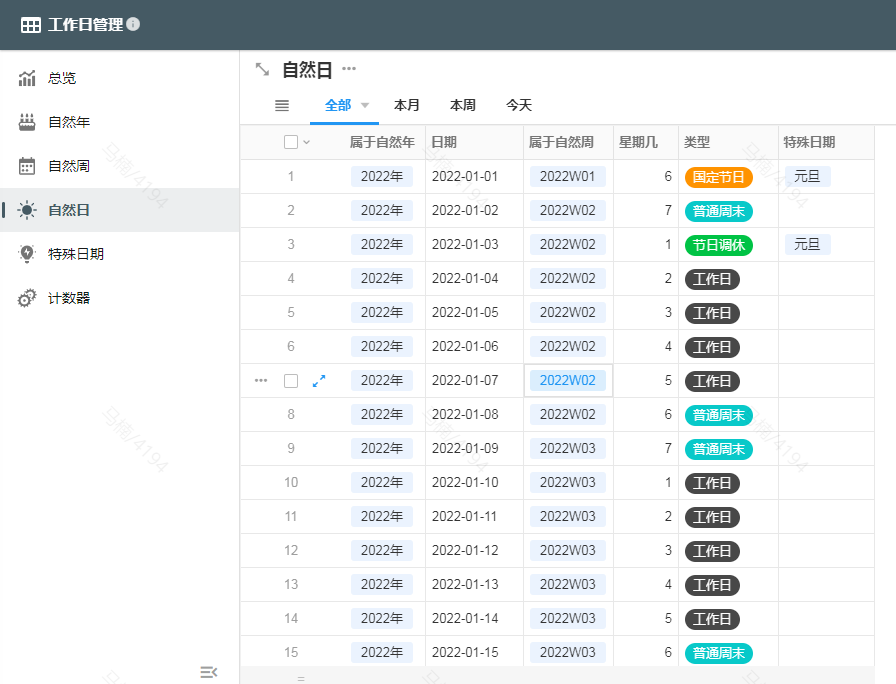Click the 特殊日期 lightbulb icon
This screenshot has height=684, width=896.
(27, 254)
